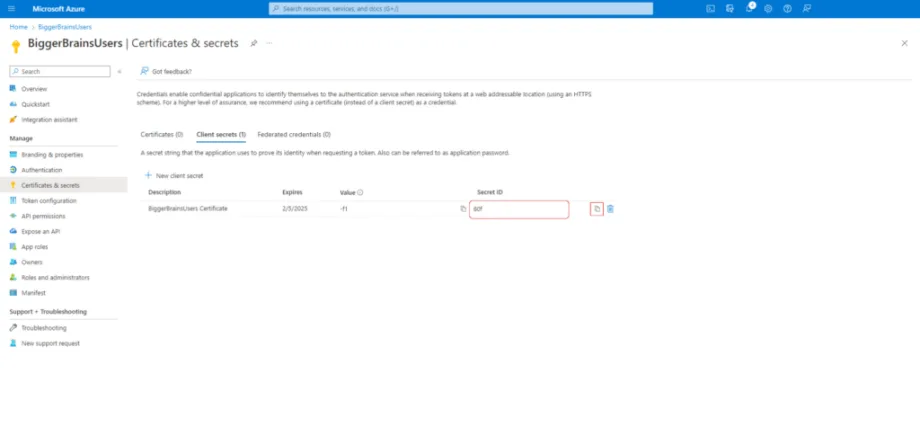Go to BiggerBrainsUsers breadcrumb
This screenshot has width=920, height=444.
[x=65, y=27]
